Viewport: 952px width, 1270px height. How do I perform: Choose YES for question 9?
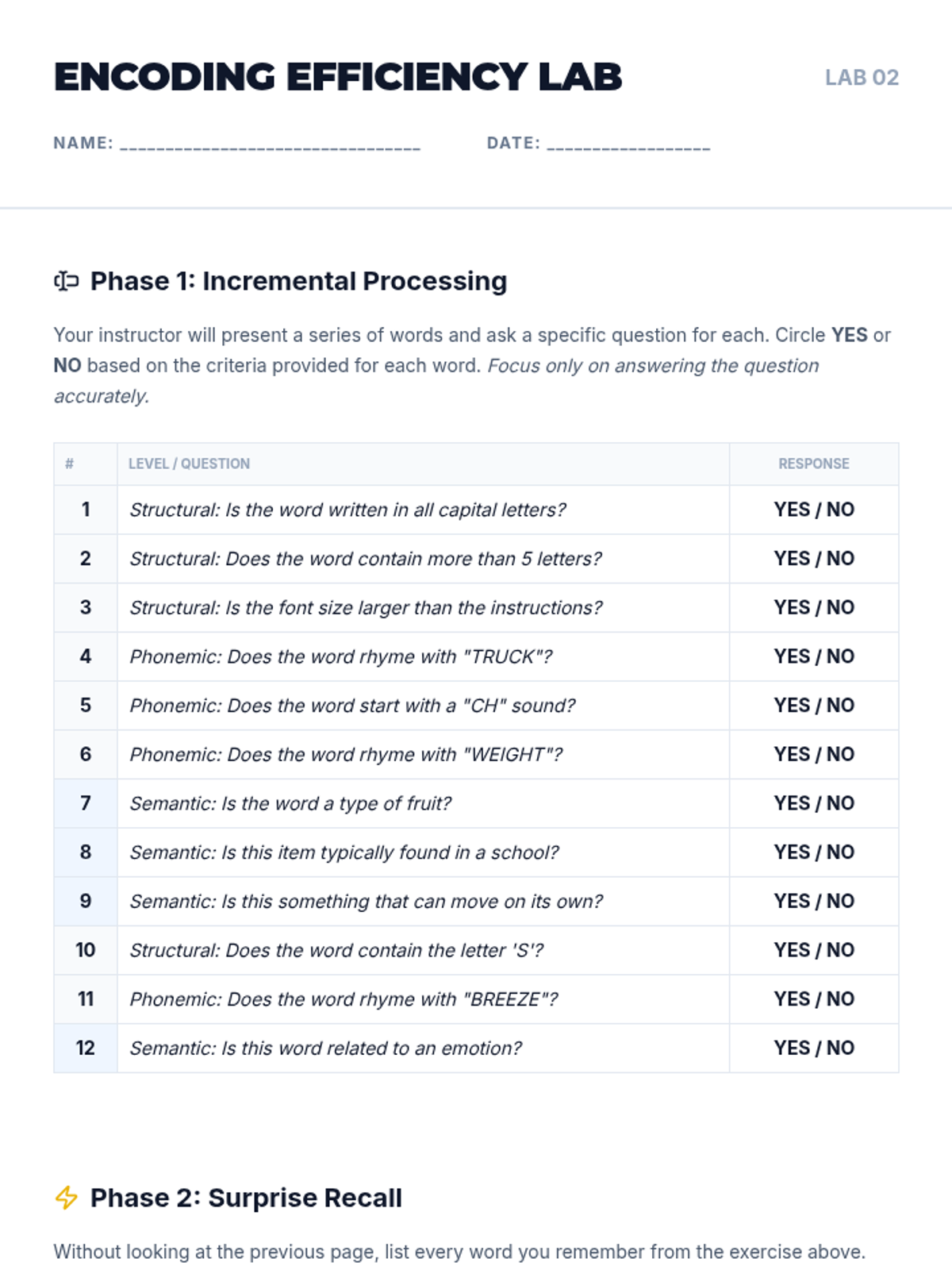tap(791, 901)
